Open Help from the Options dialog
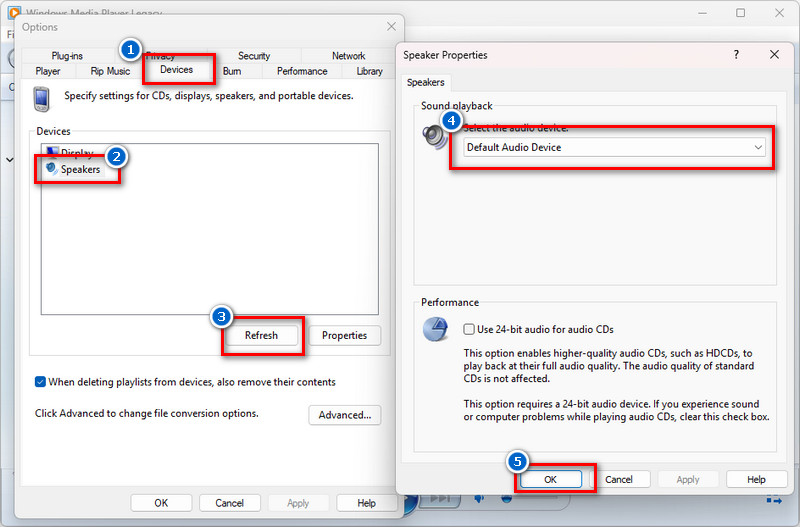The height and width of the screenshot is (527, 800). (x=366, y=503)
